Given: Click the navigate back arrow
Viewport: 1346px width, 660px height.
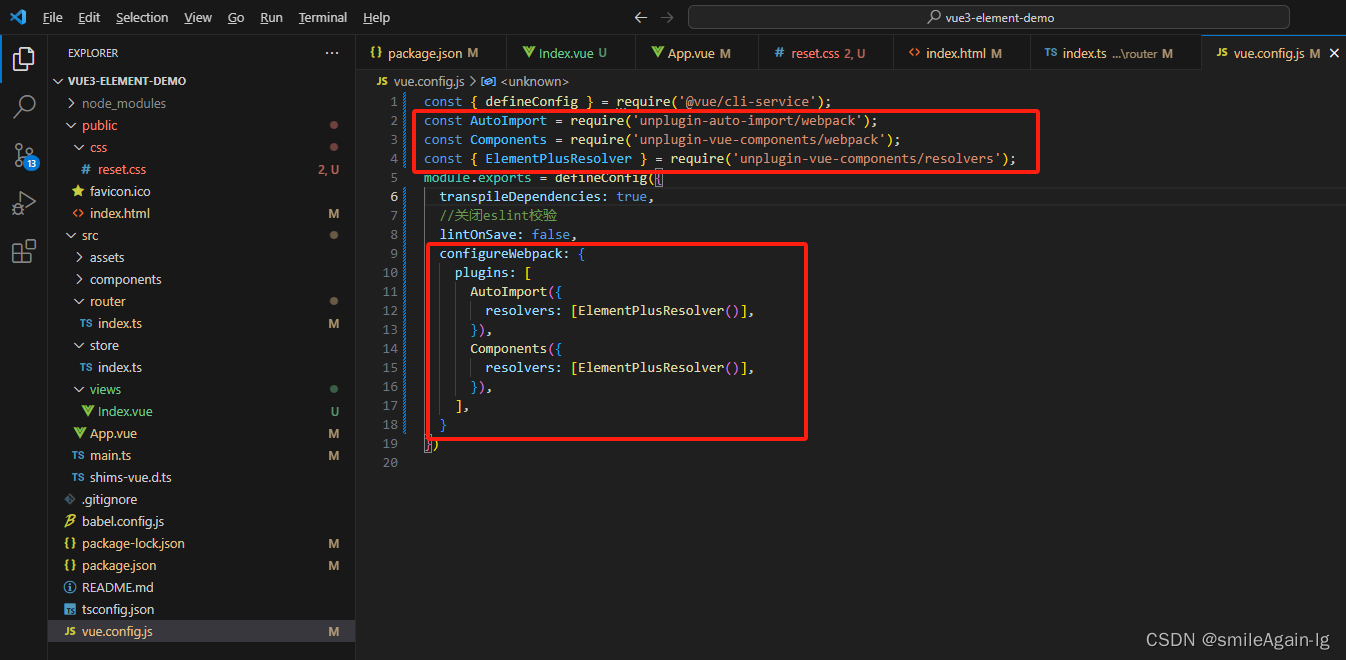Looking at the screenshot, I should (x=641, y=18).
